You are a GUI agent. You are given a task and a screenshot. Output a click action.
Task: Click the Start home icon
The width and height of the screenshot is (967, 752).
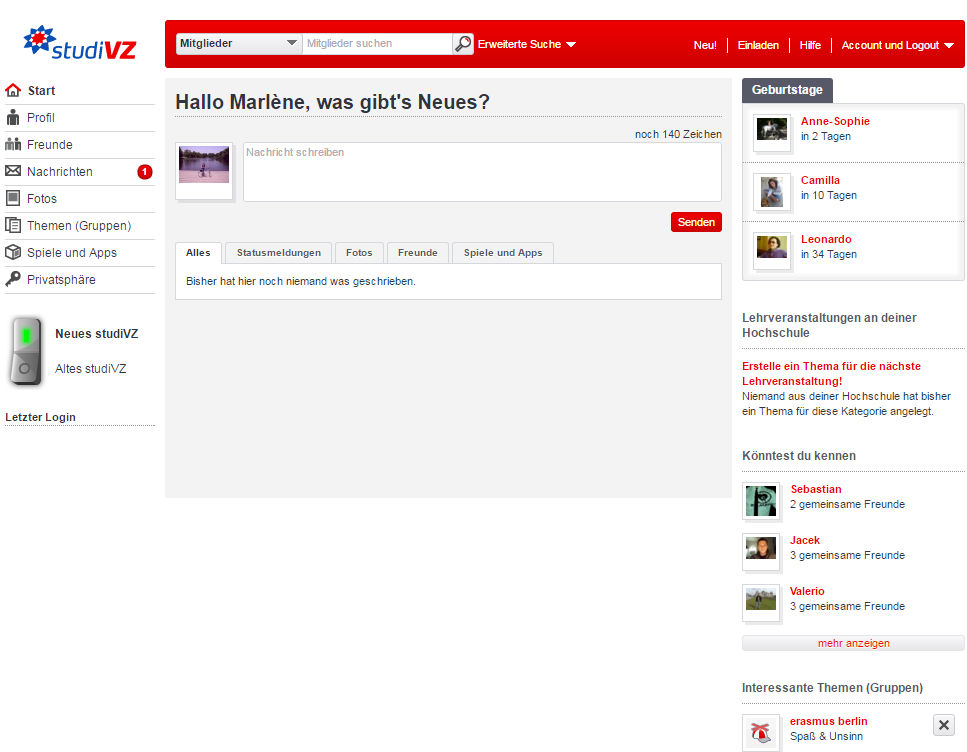(x=13, y=91)
